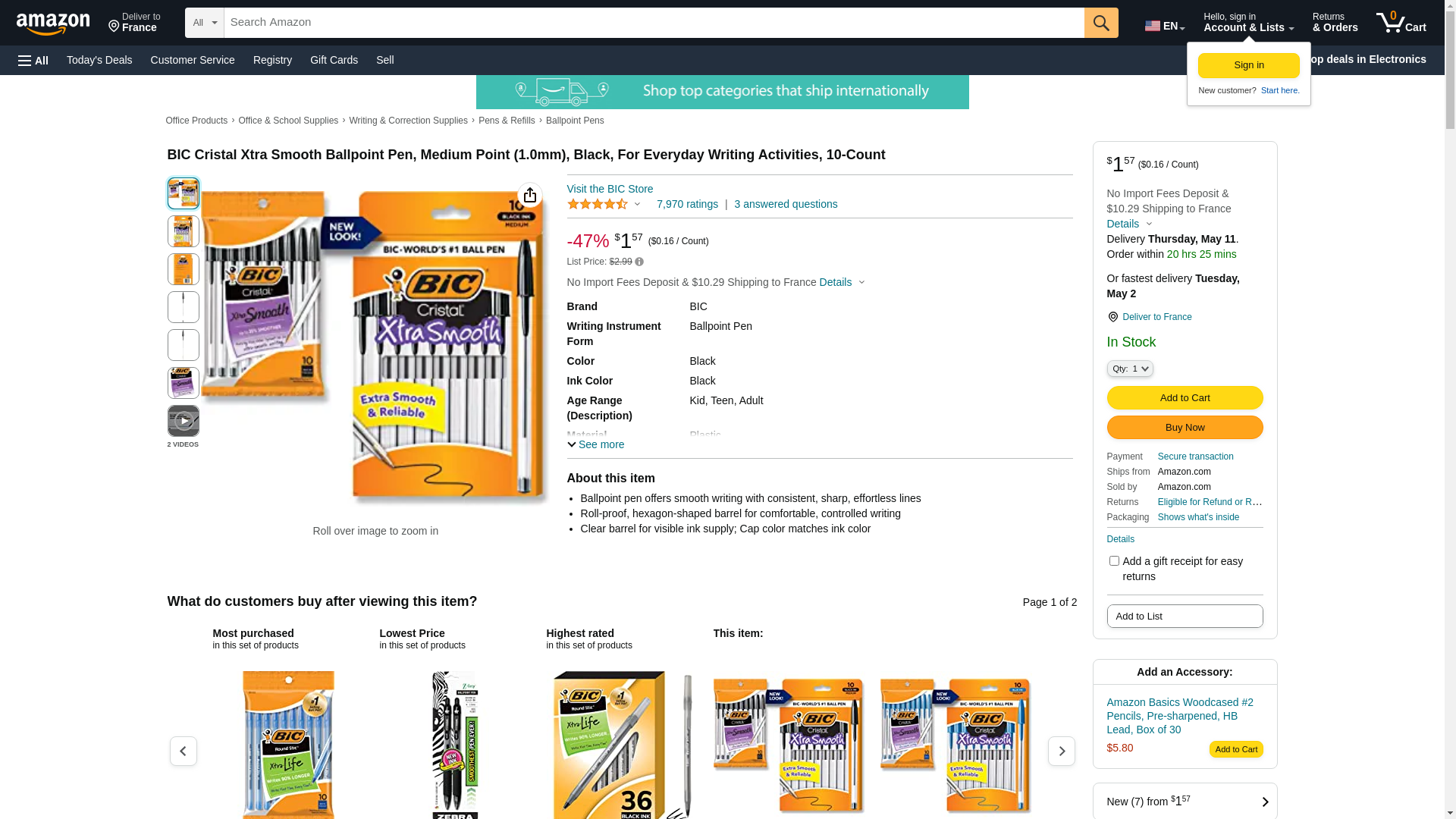Open the EN language selector

coord(1165,26)
